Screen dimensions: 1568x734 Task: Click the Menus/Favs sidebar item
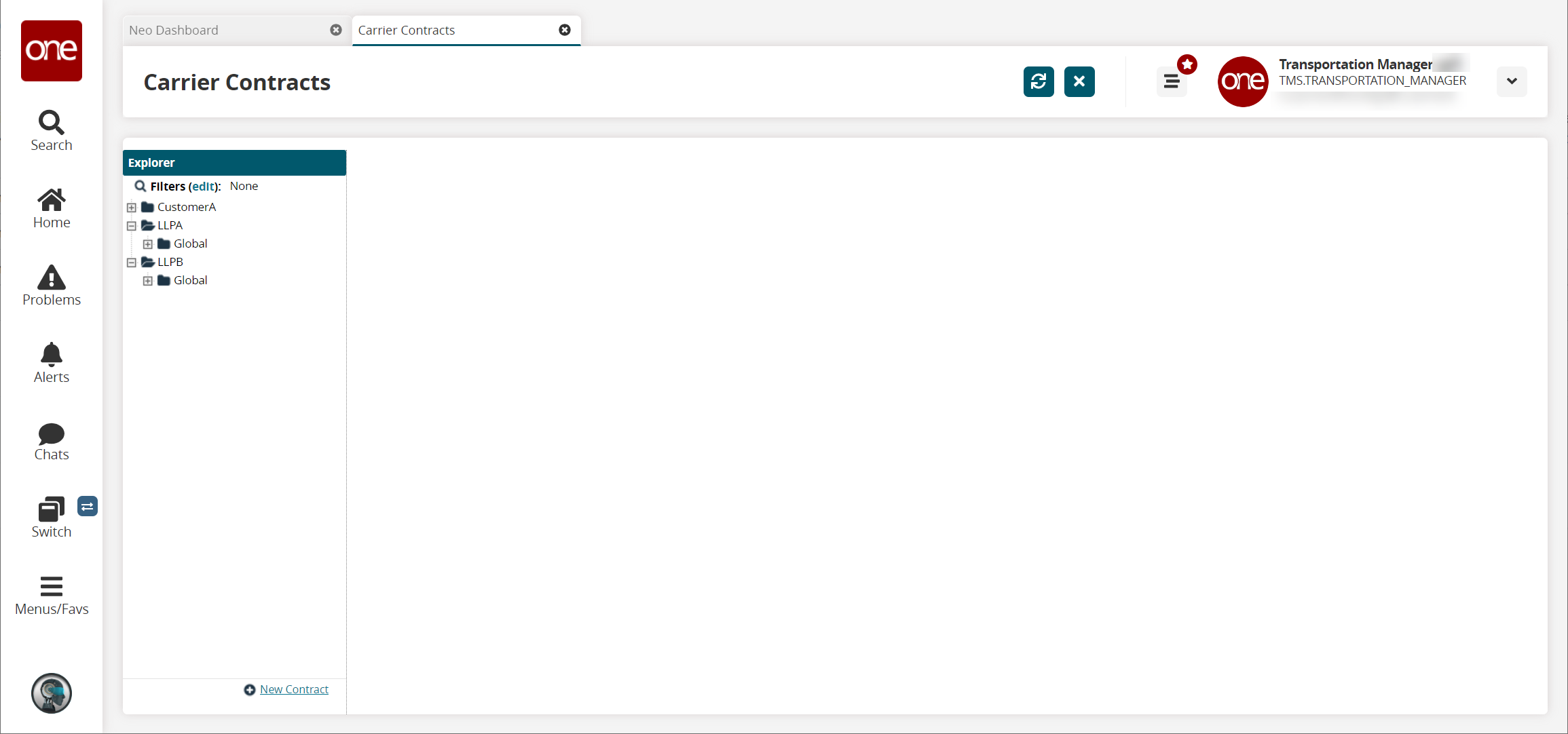(51, 593)
